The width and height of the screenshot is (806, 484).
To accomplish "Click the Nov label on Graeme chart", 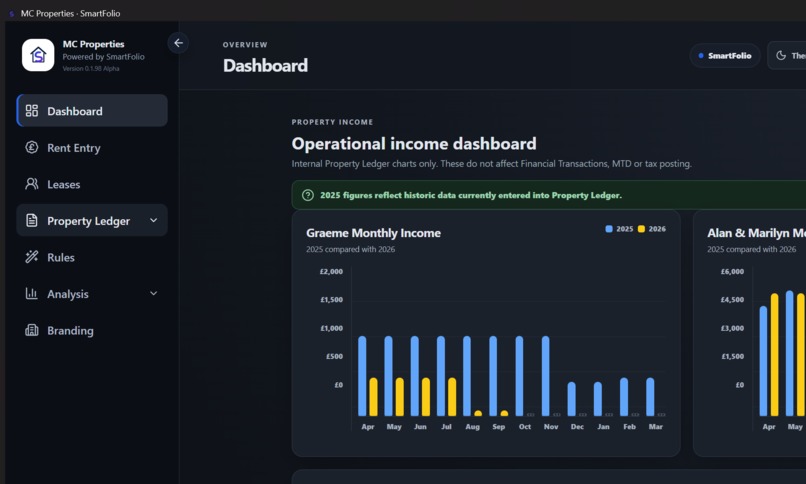I will pos(551,427).
